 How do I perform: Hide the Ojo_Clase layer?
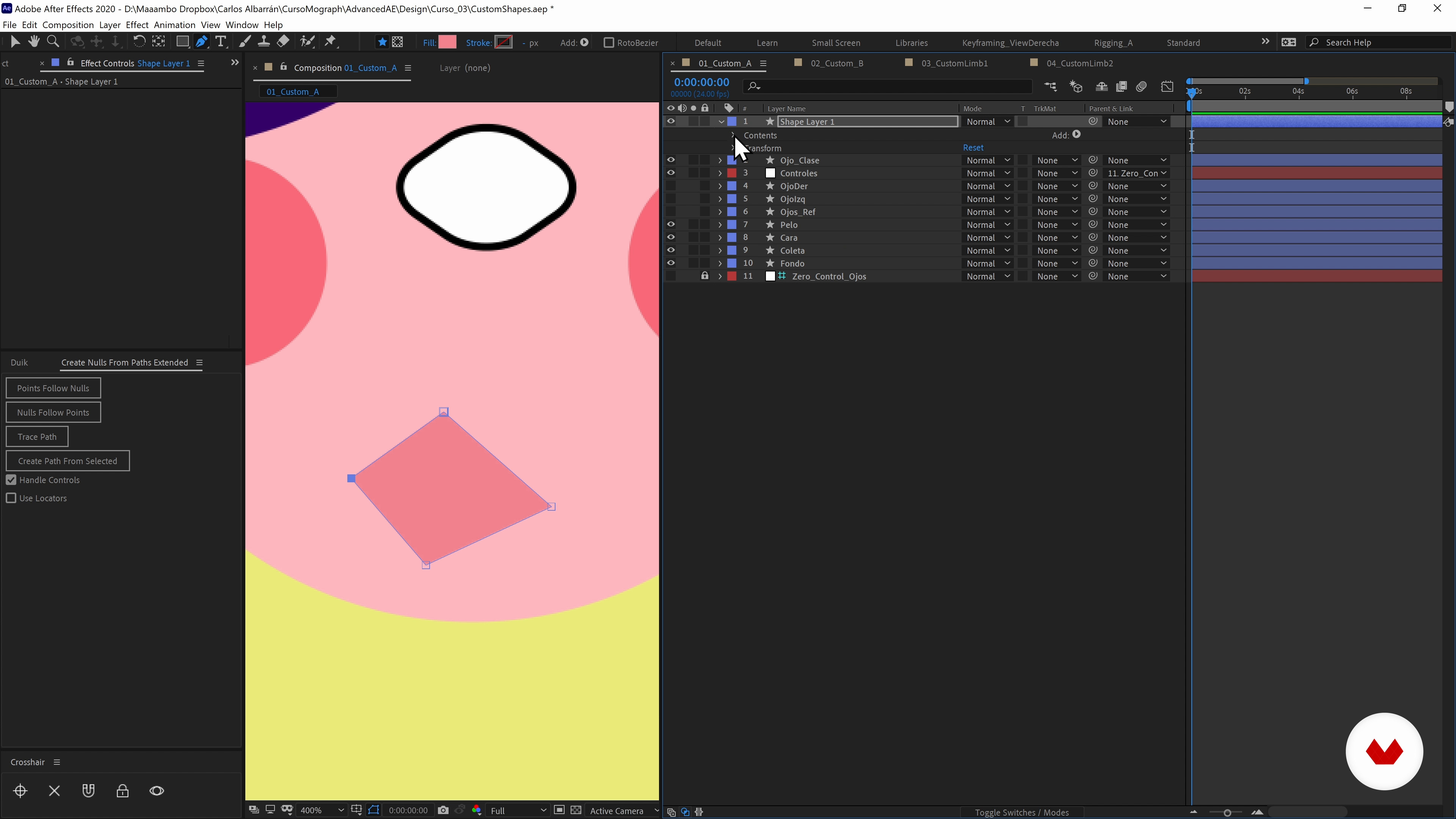(671, 160)
